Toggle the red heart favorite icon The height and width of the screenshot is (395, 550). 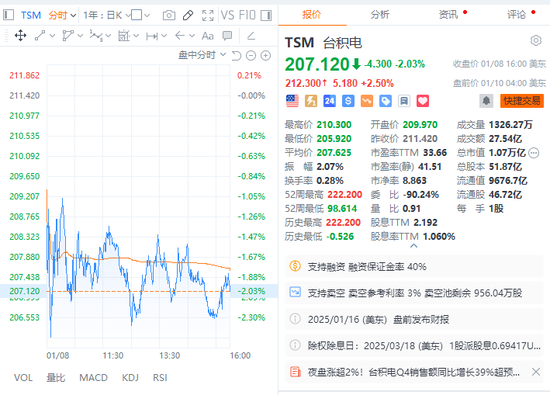pos(423,101)
